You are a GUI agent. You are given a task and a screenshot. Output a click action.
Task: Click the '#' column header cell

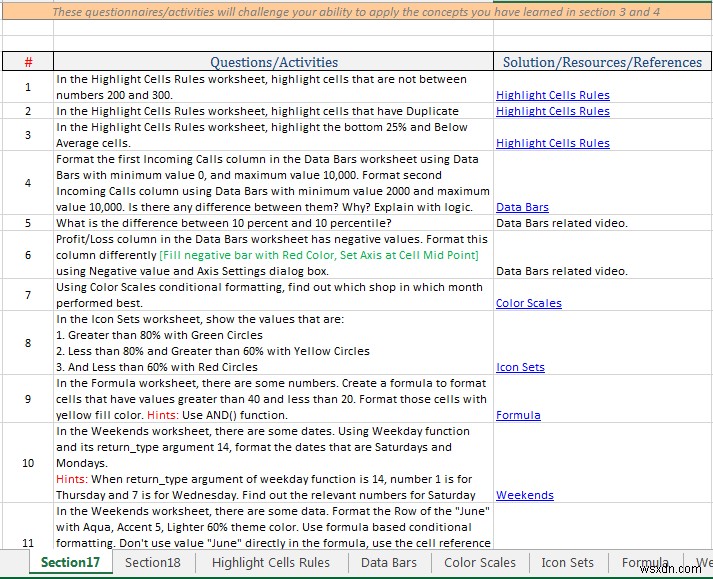[x=28, y=62]
